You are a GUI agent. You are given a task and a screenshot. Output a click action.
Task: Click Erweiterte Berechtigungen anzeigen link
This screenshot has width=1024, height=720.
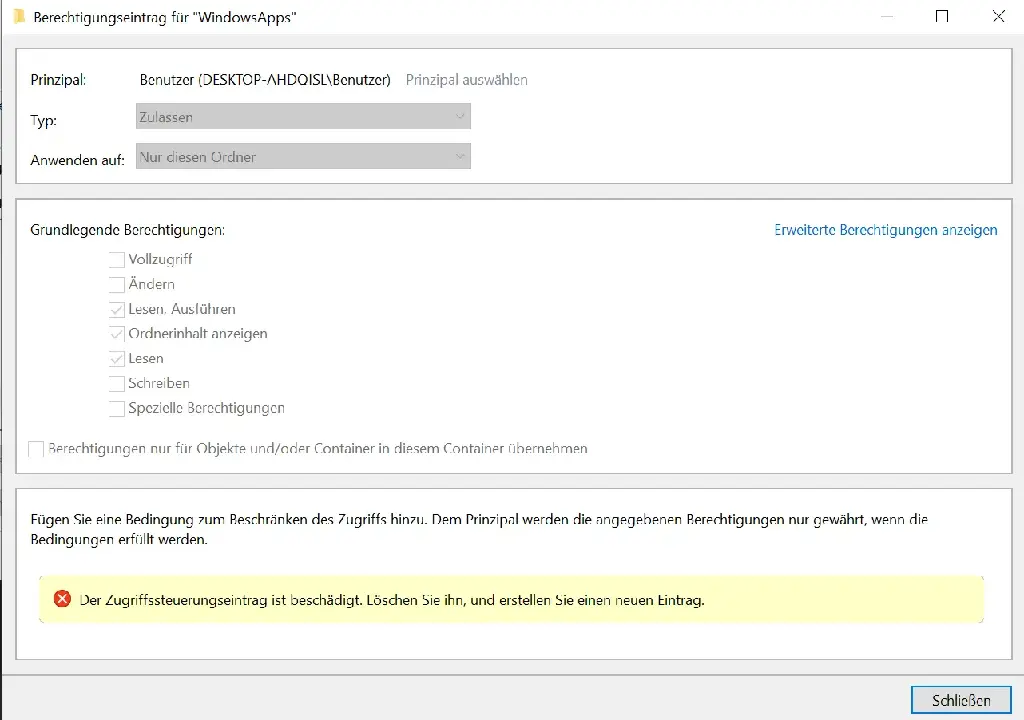(886, 230)
